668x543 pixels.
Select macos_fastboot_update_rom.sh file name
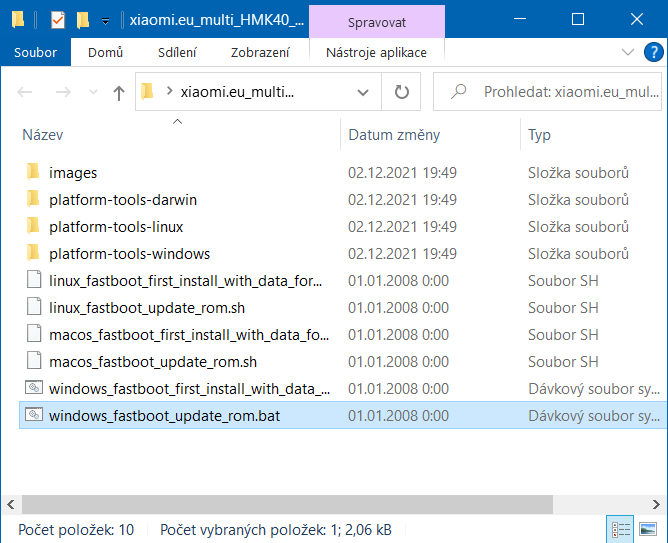(153, 362)
